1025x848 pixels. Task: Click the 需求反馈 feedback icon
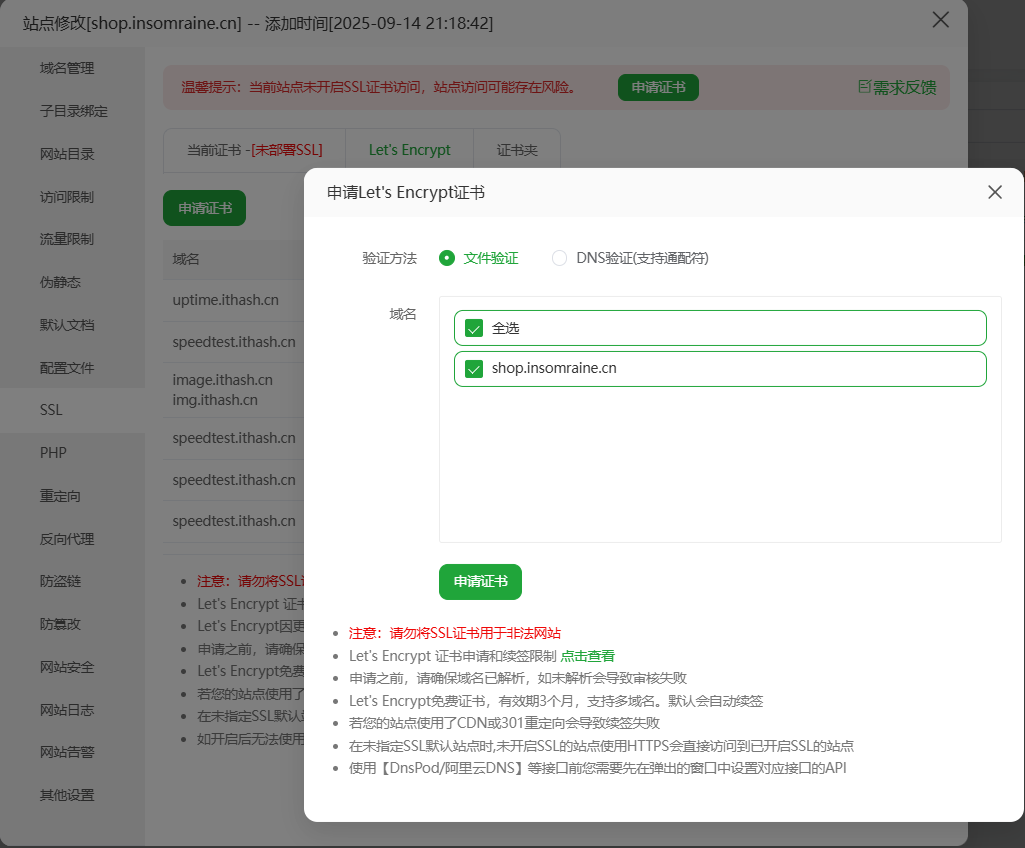[x=865, y=87]
